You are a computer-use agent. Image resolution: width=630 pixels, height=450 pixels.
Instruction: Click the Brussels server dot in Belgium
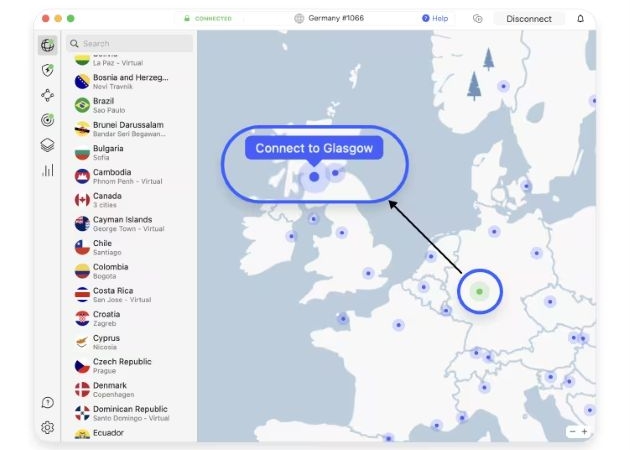click(423, 287)
